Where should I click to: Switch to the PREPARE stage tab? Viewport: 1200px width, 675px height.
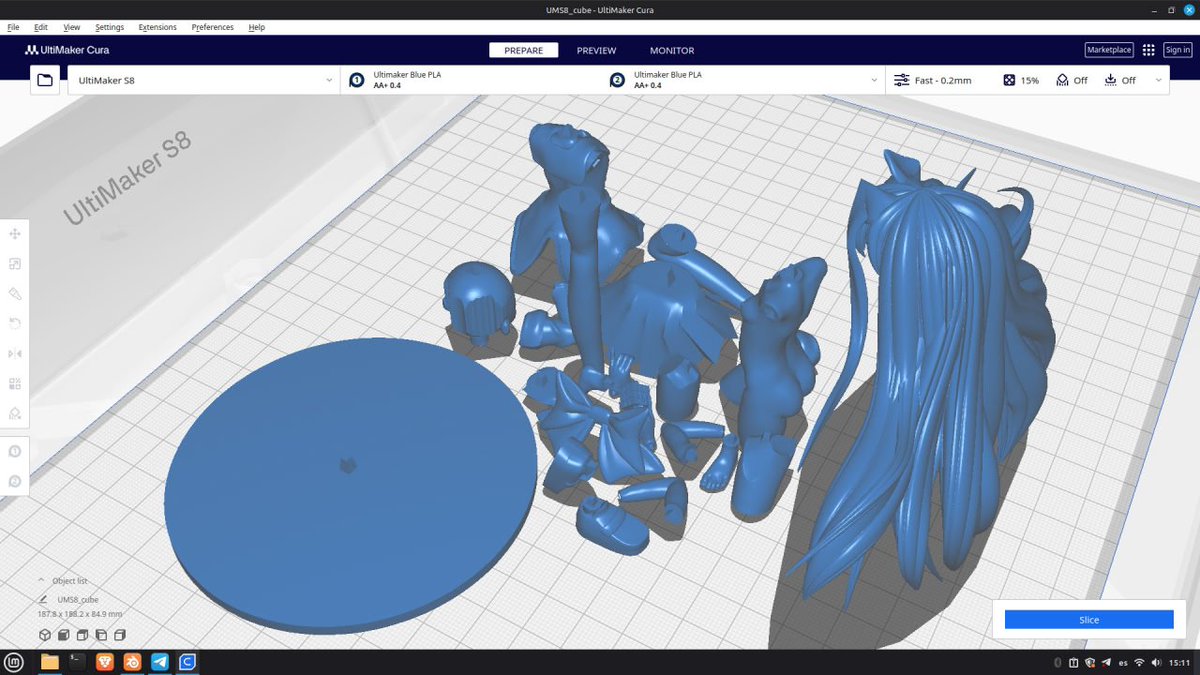coord(524,50)
